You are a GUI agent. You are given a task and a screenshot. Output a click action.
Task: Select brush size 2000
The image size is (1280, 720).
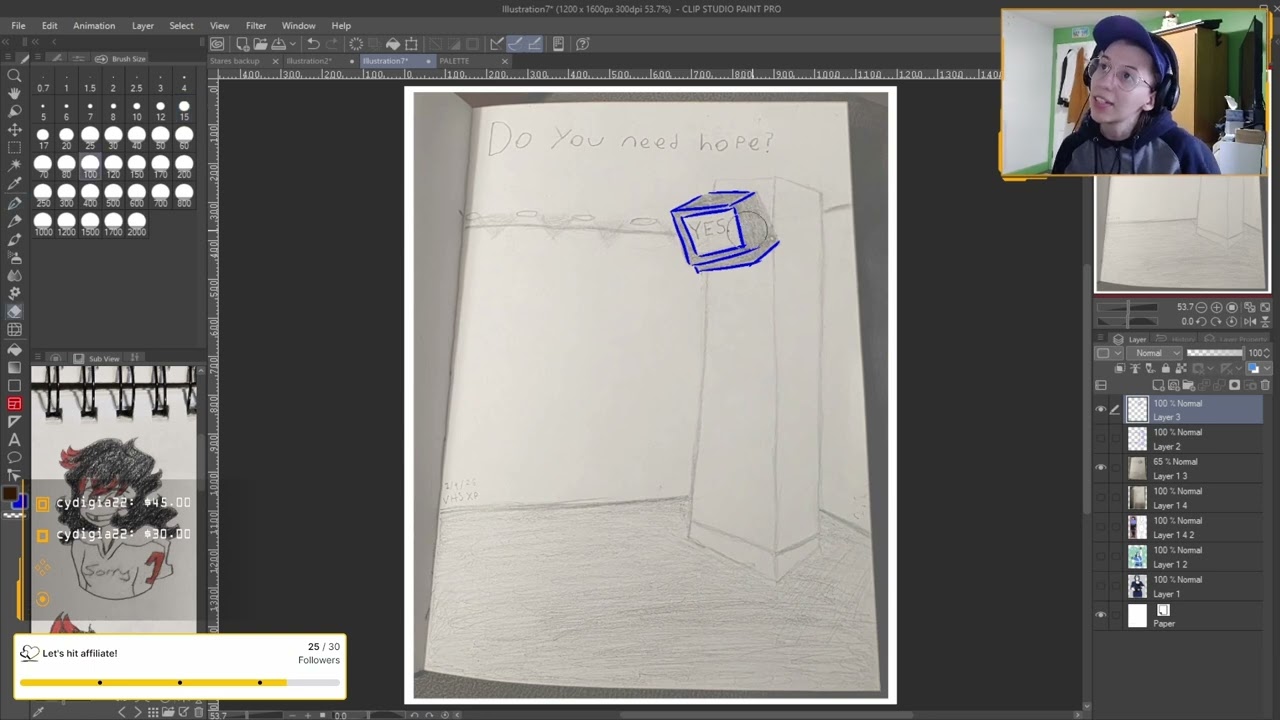[x=137, y=225]
